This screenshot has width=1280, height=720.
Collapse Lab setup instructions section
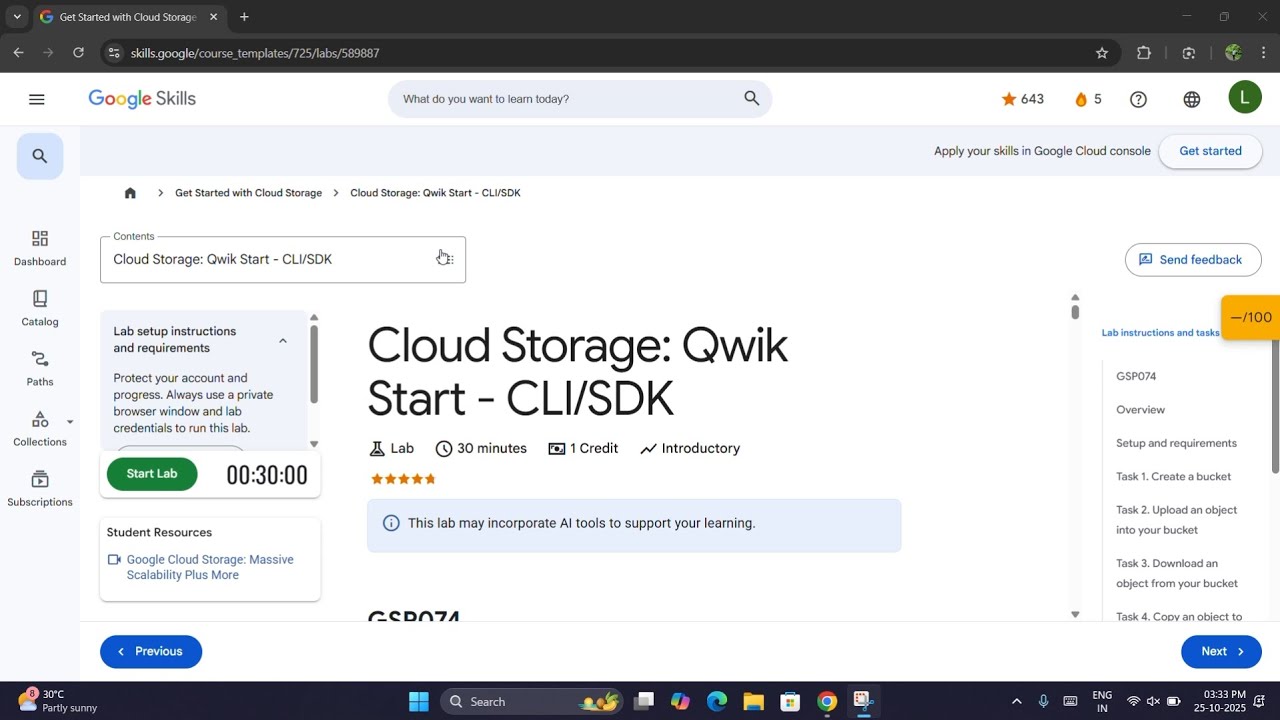point(283,340)
